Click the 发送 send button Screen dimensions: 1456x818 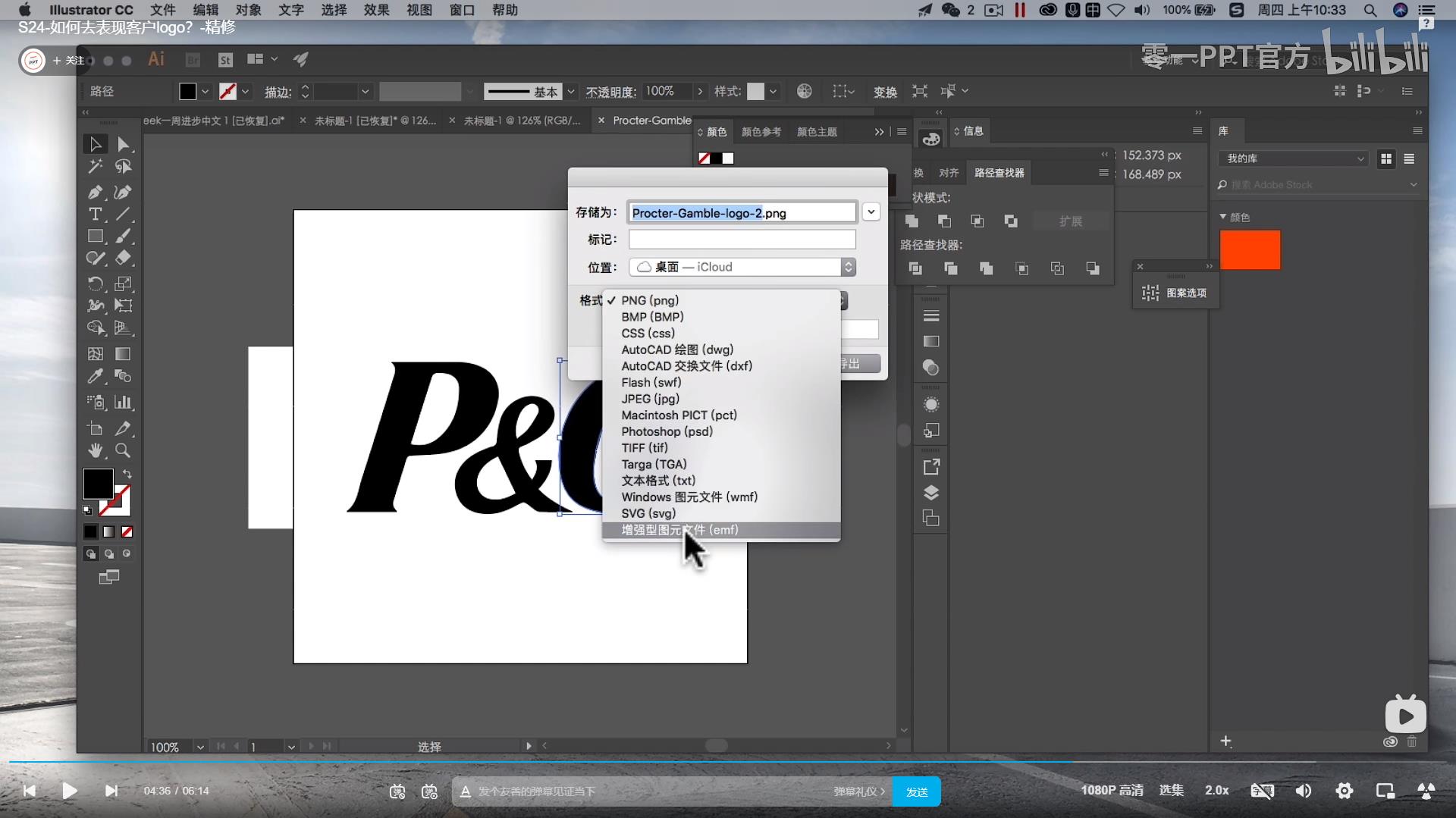point(917,791)
